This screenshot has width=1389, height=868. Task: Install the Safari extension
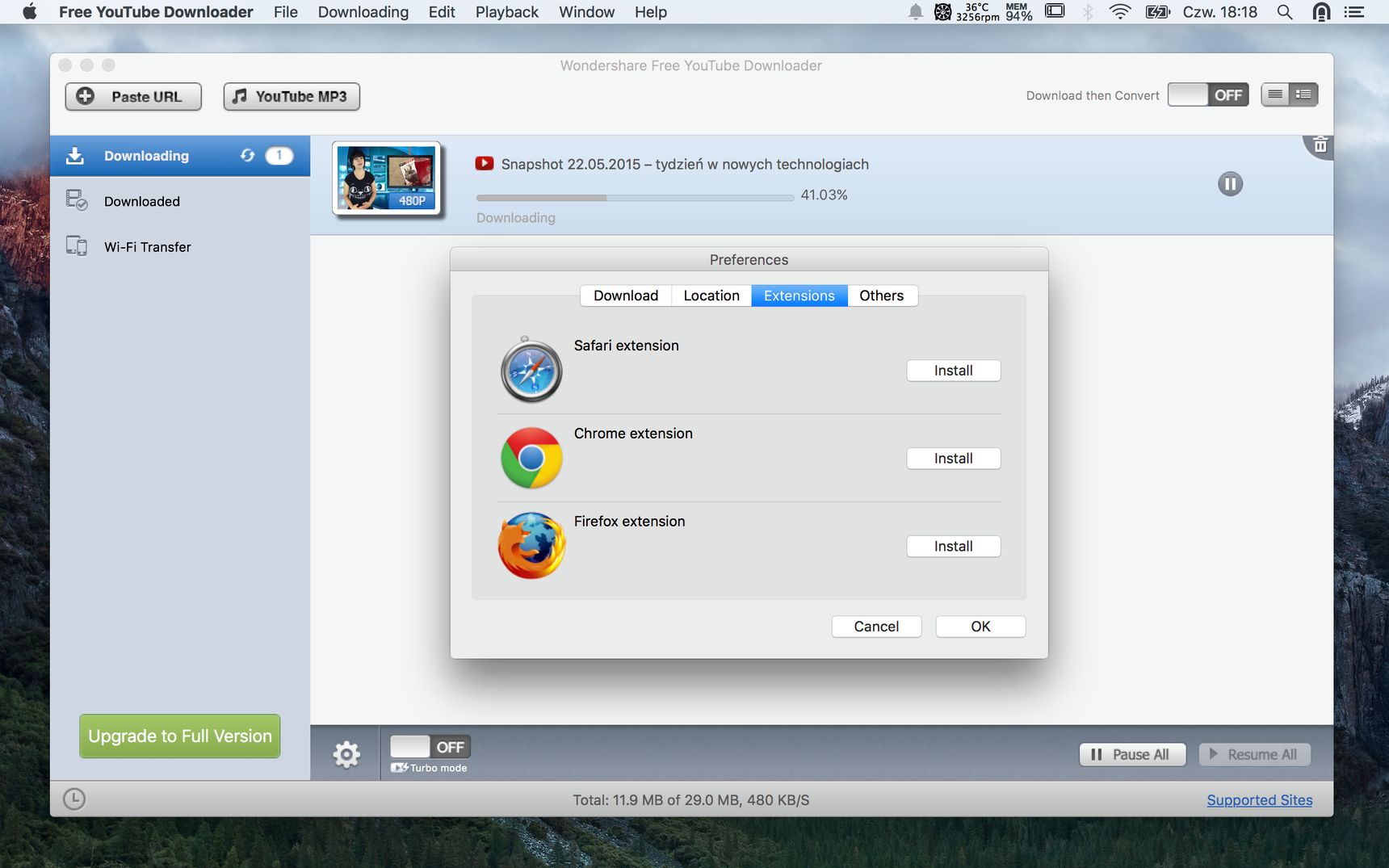954,371
